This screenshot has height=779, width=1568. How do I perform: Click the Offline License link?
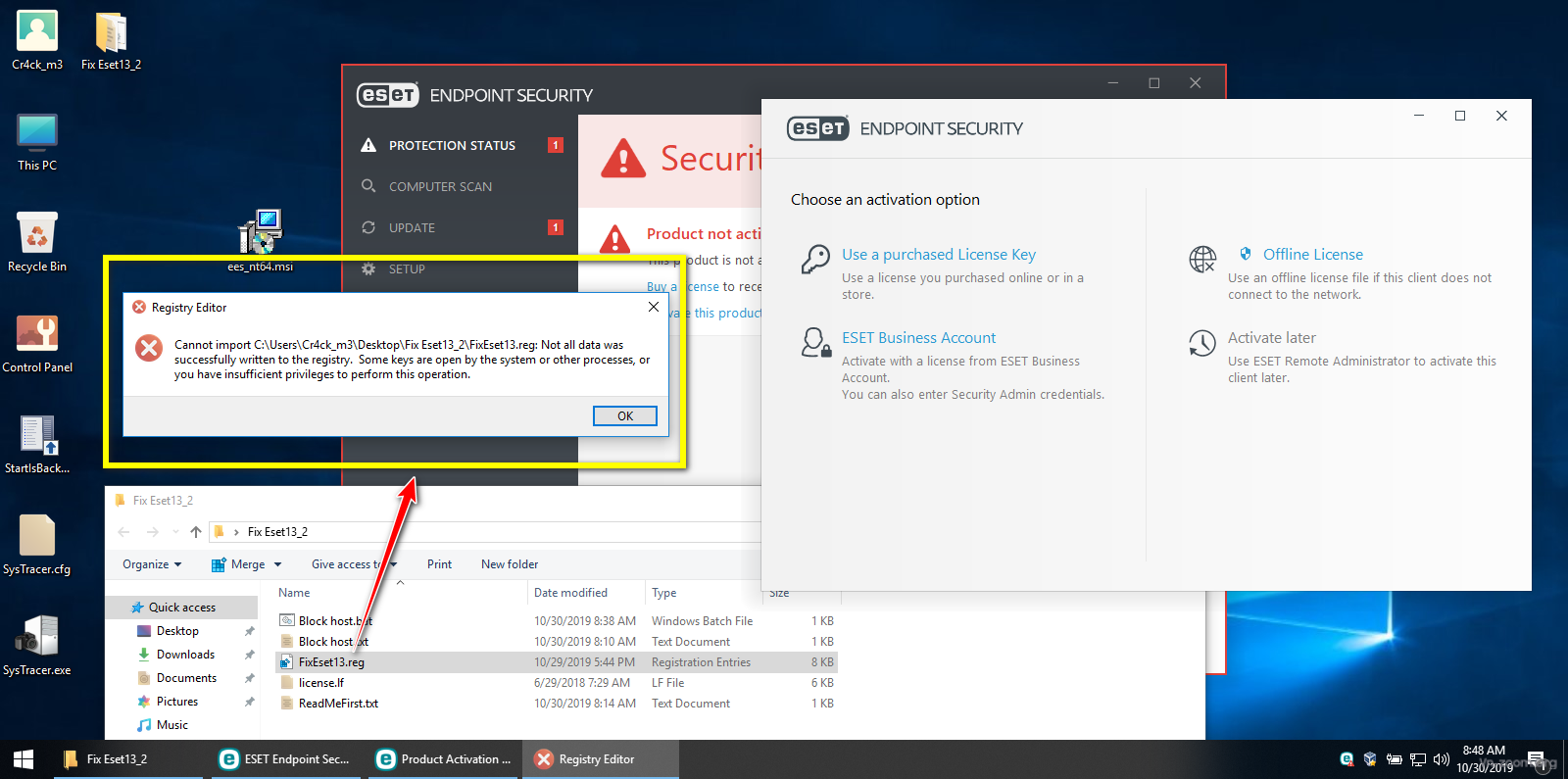[1312, 255]
